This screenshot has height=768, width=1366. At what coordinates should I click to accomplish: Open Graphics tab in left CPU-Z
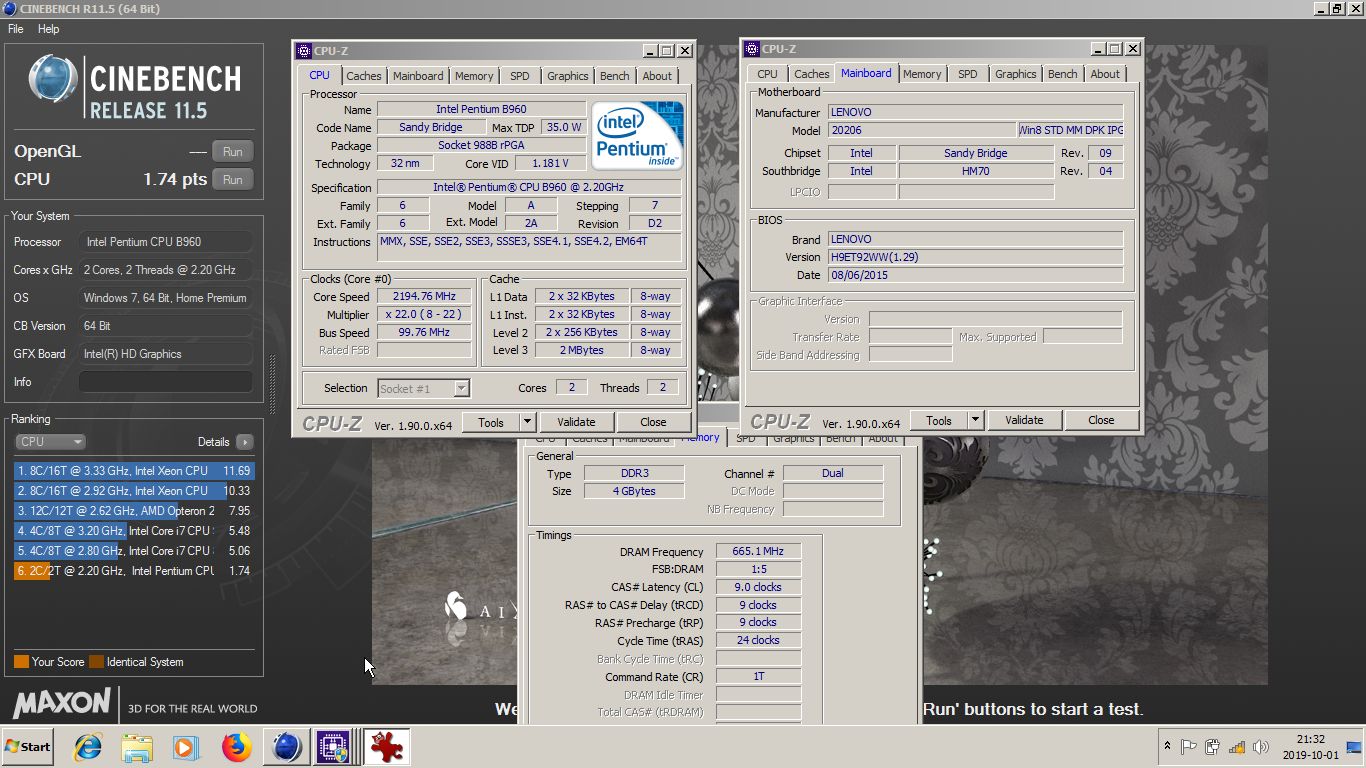point(568,76)
